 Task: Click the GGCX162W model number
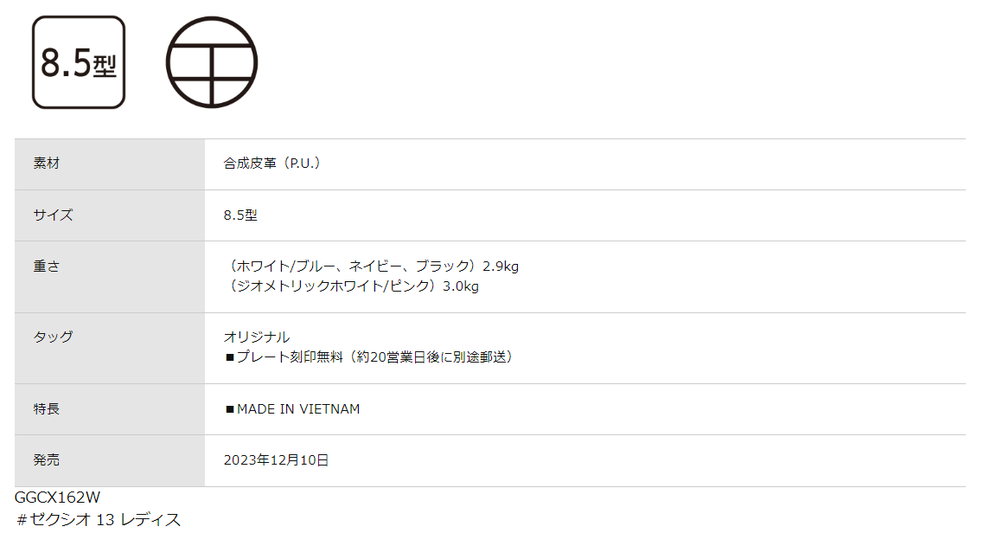click(57, 498)
